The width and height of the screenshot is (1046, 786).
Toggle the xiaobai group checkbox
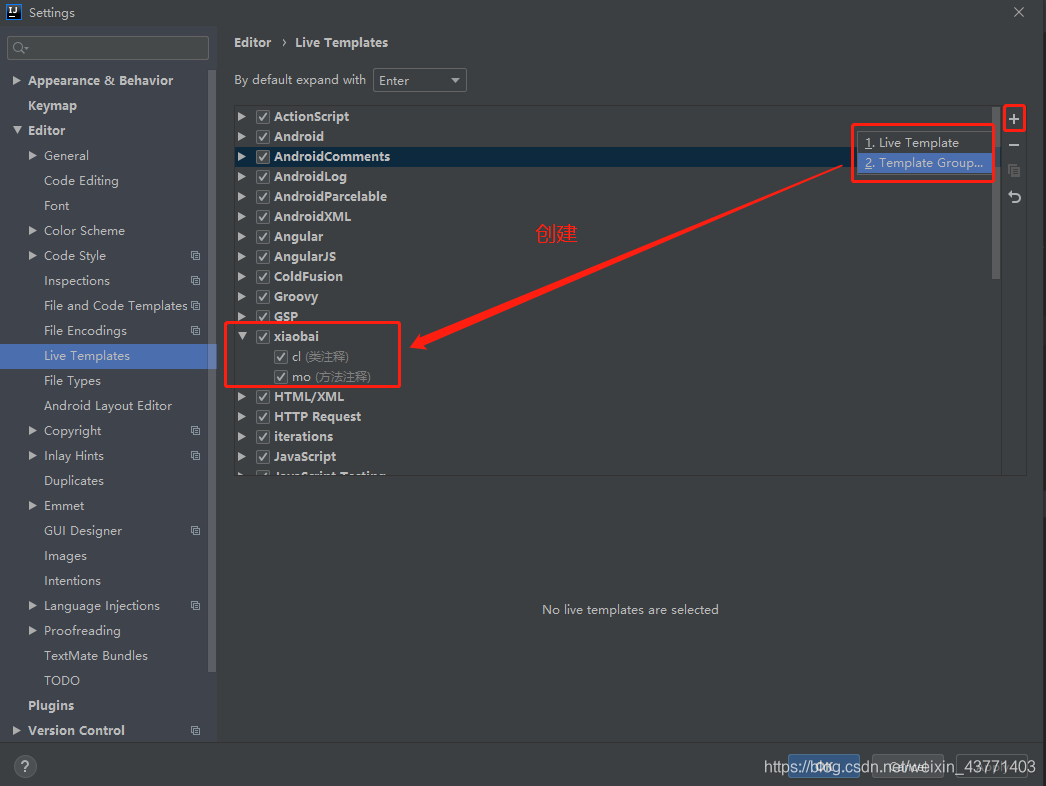[263, 337]
